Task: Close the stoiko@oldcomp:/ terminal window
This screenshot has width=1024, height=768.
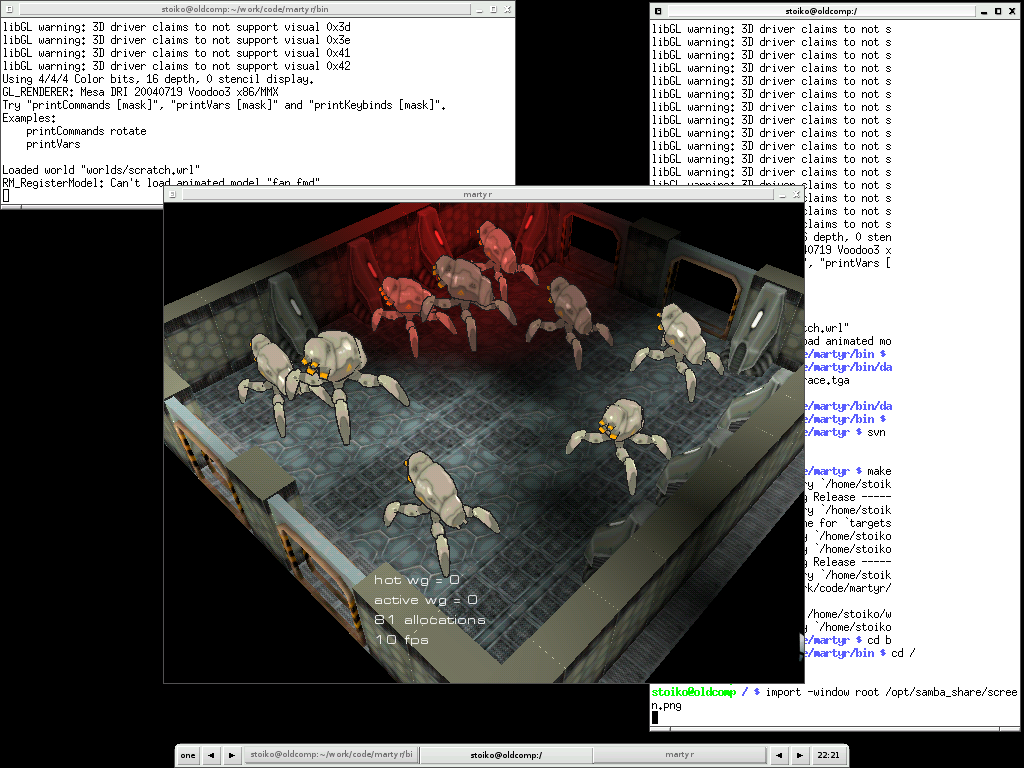Action: click(1012, 11)
